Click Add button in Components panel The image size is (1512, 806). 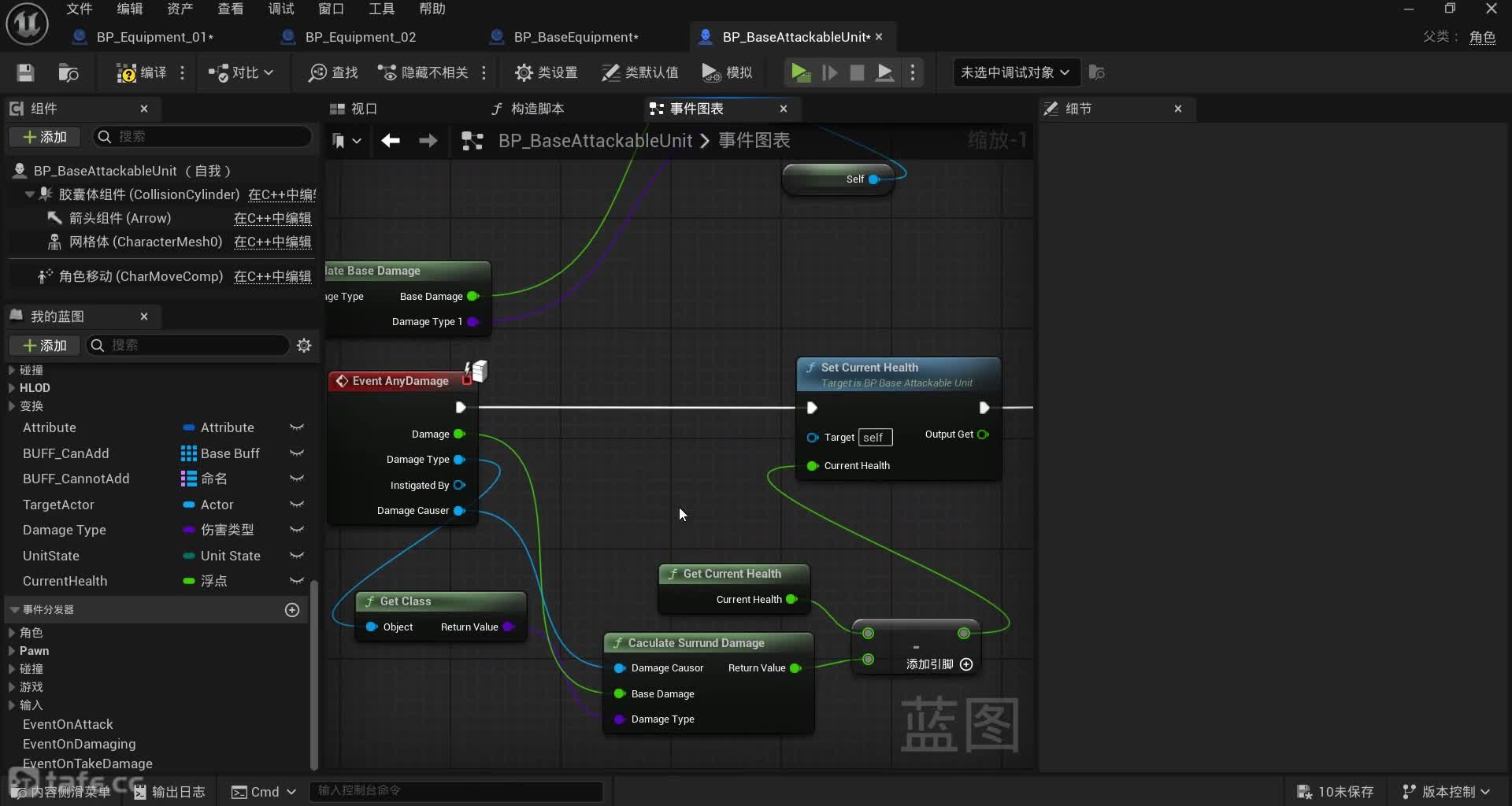[45, 137]
